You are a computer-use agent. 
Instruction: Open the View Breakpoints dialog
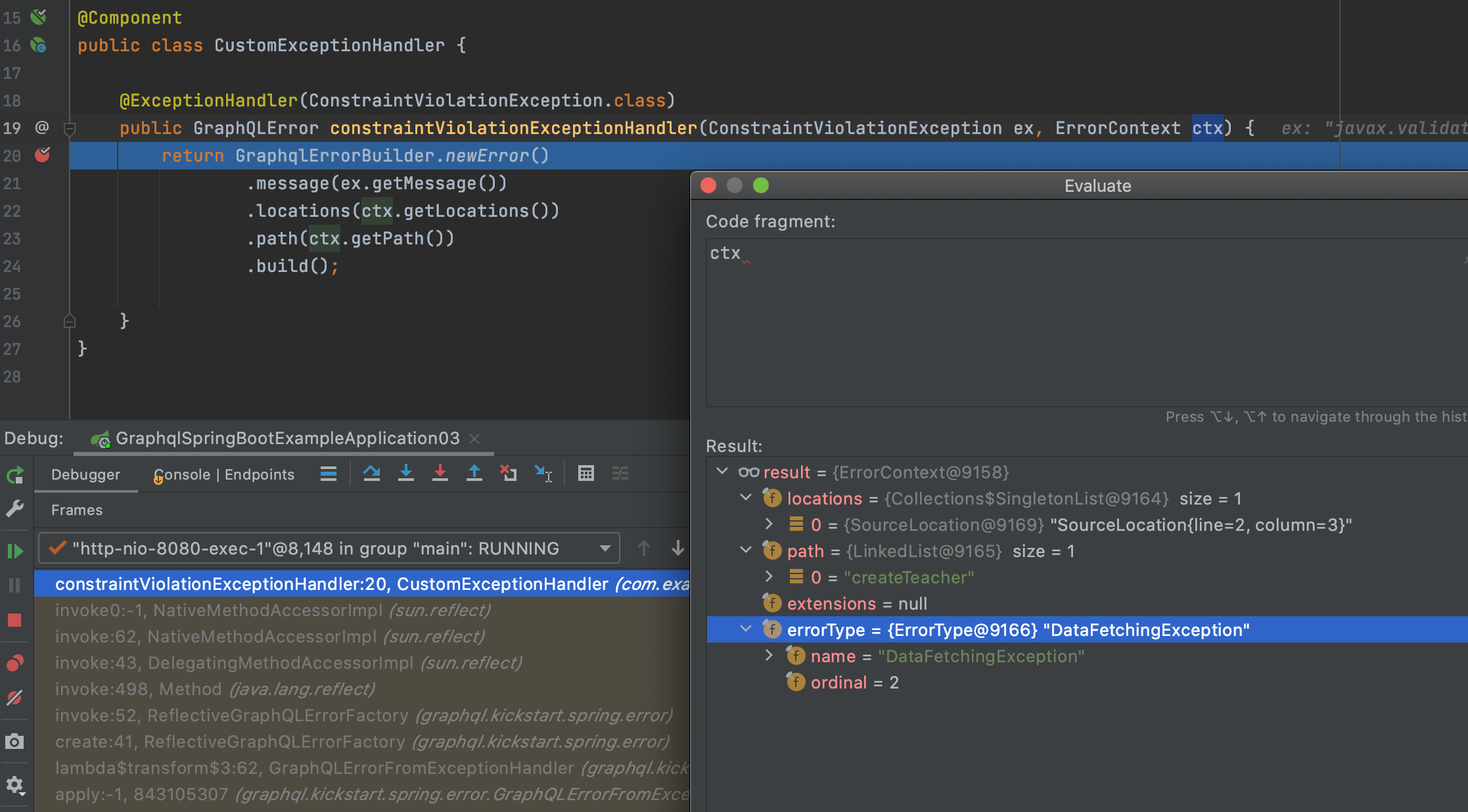14,662
